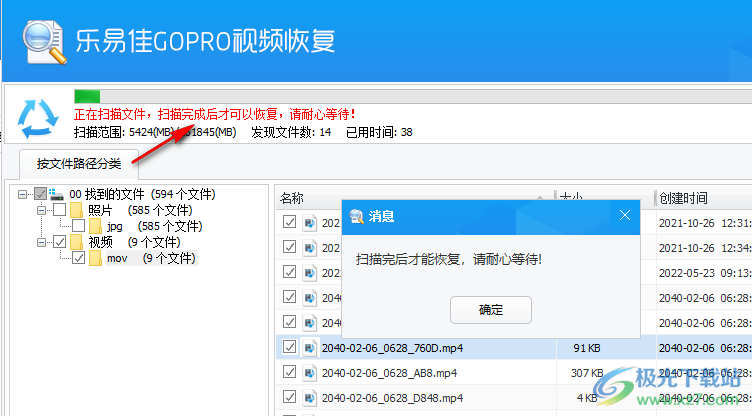Click the 乐易佳GOPRO视频恢复 title text

coord(205,41)
